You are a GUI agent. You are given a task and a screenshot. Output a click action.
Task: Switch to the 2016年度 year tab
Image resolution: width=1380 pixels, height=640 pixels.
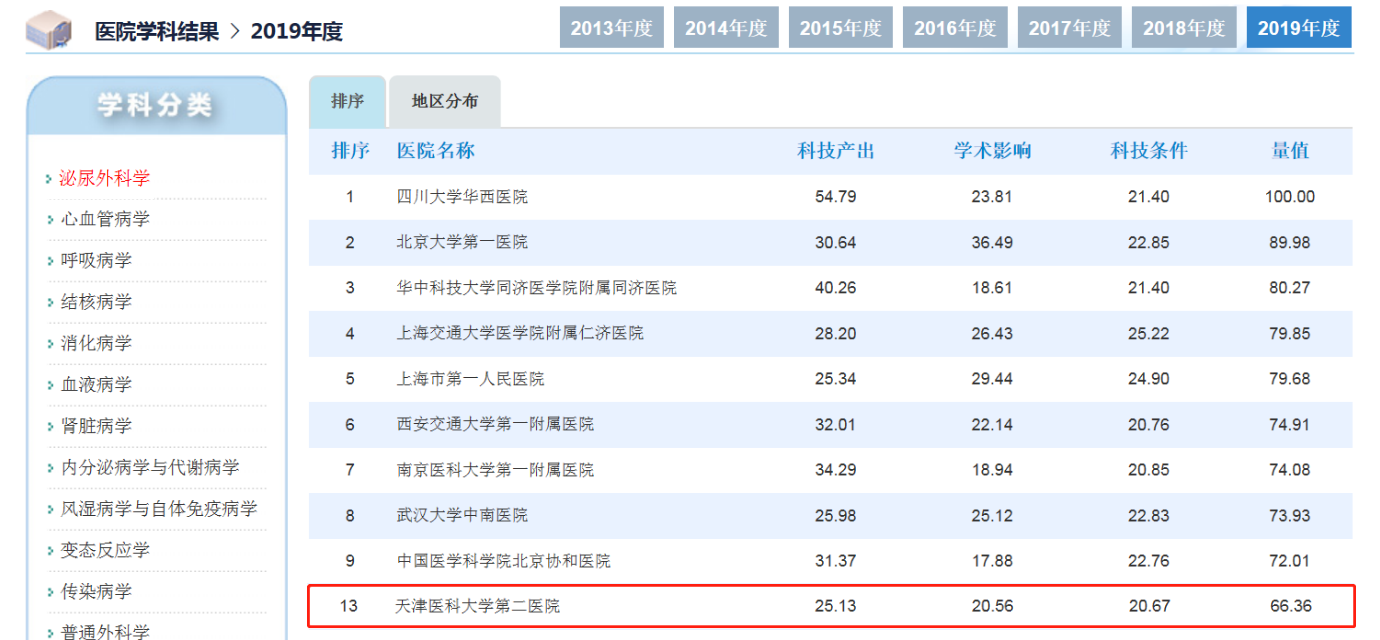pyautogui.click(x=955, y=28)
